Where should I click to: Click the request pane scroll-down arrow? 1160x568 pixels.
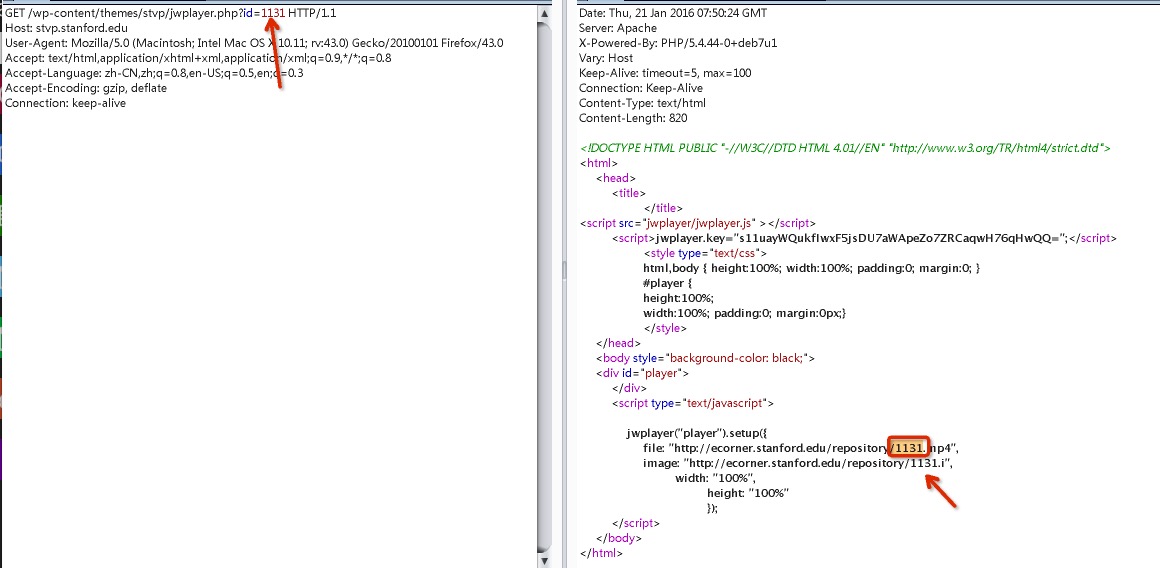click(544, 560)
